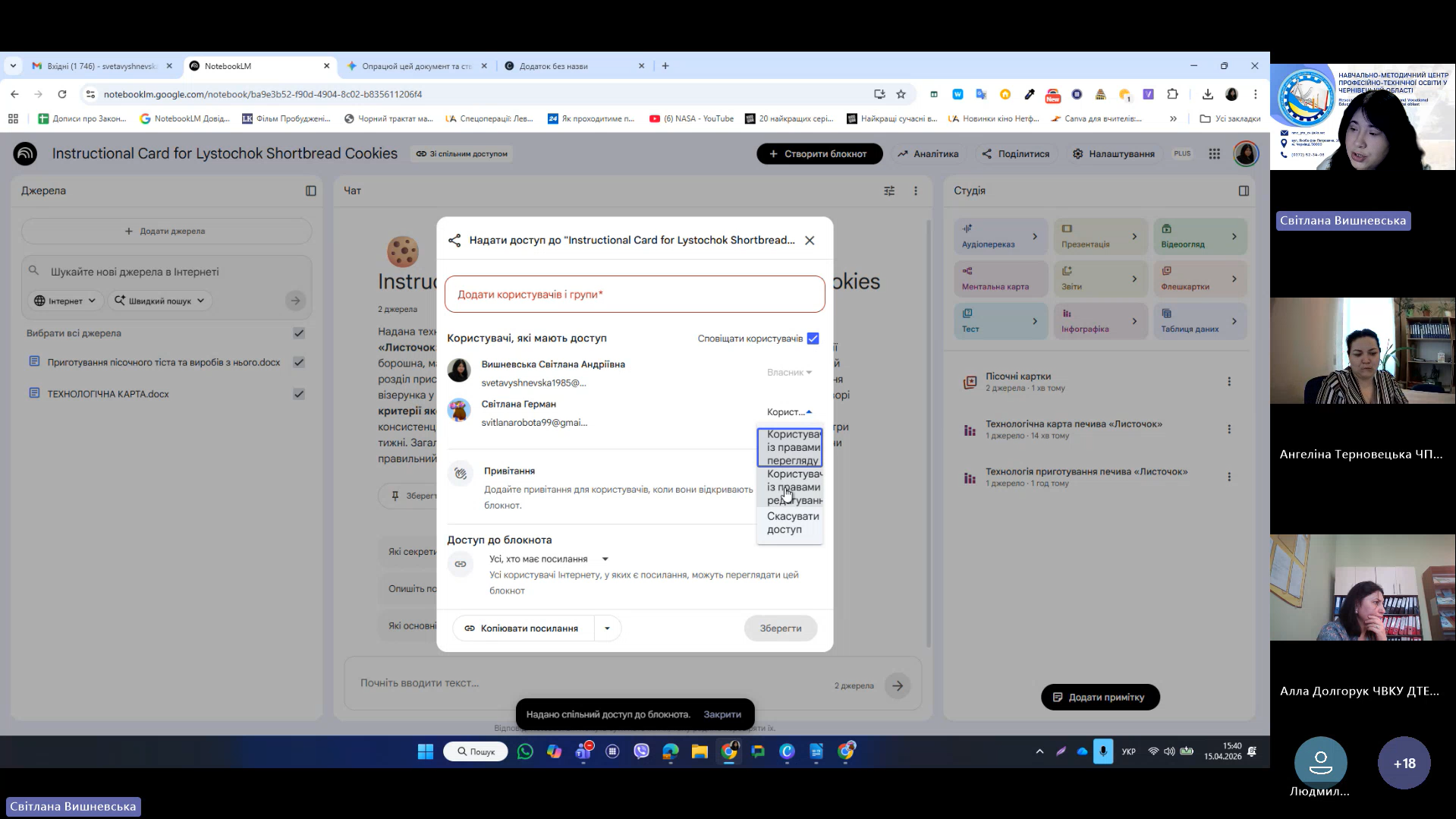This screenshot has width=1456, height=819.
Task: Open arrow next to Копіювати посилання
Action: point(607,628)
